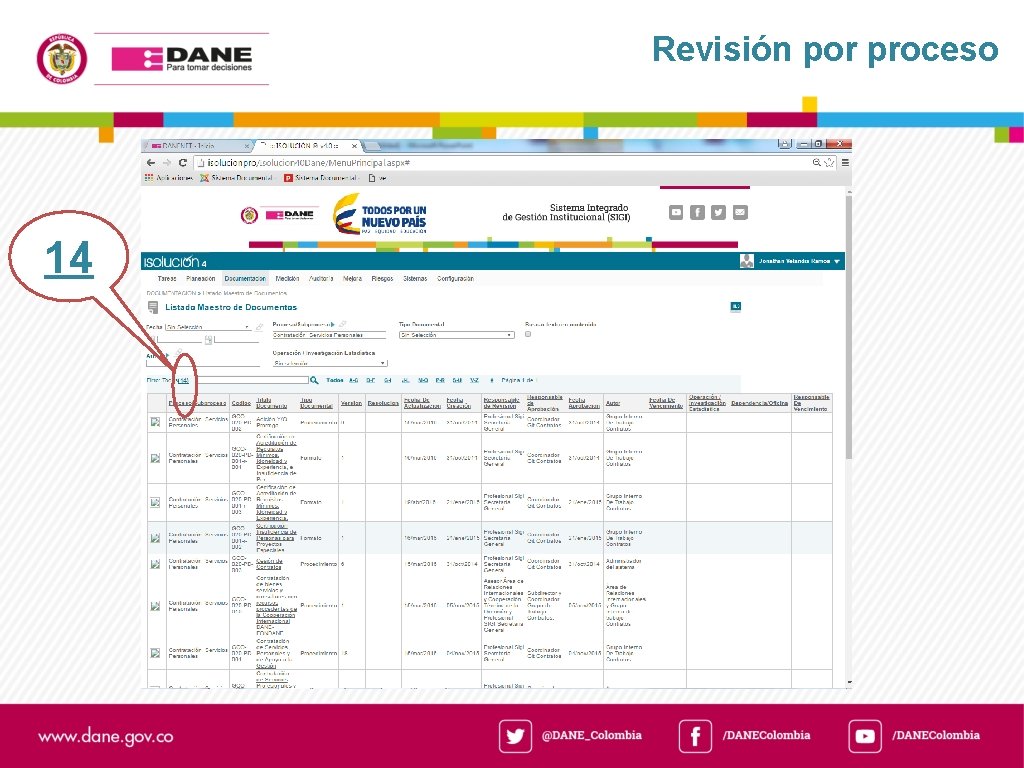Open the Riesgos menu
This screenshot has width=1024, height=768.
(x=382, y=279)
